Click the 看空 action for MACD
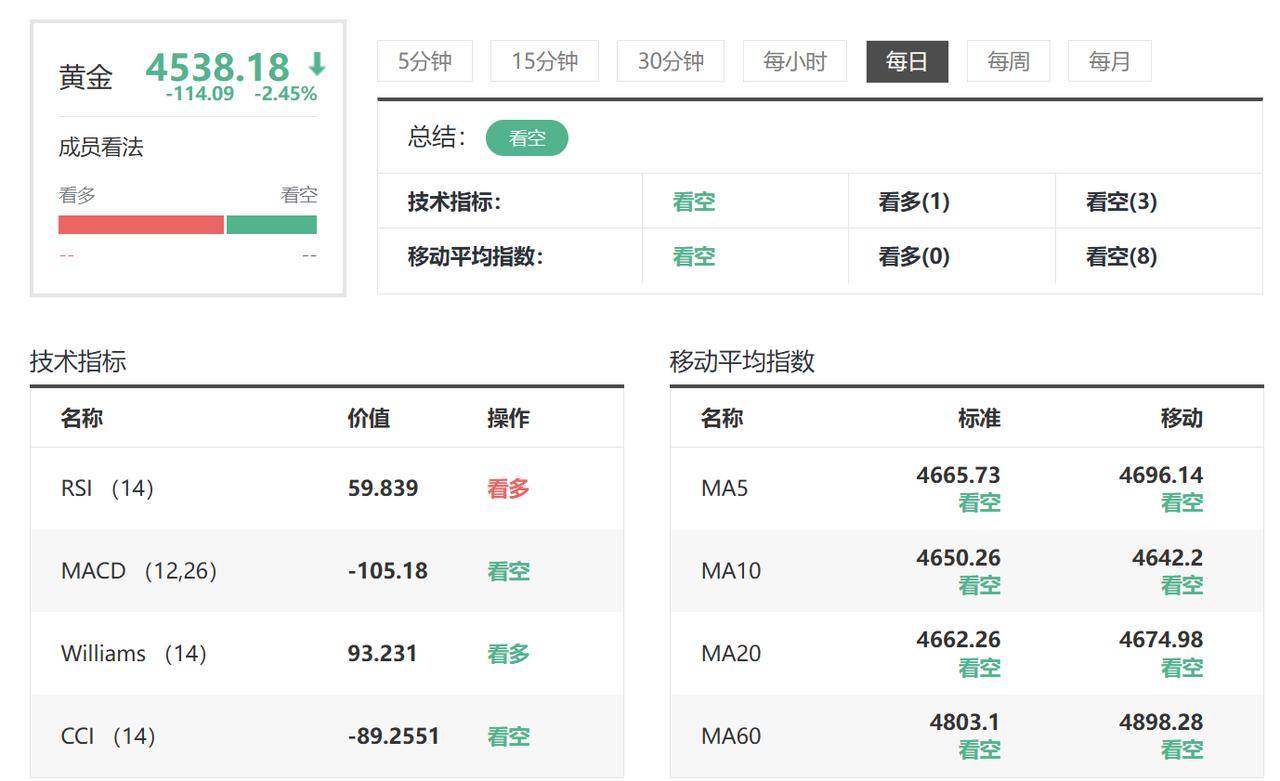 point(508,571)
